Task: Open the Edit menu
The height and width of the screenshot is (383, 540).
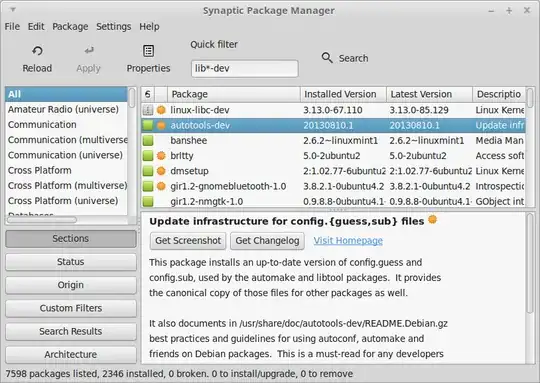Action: [x=36, y=27]
